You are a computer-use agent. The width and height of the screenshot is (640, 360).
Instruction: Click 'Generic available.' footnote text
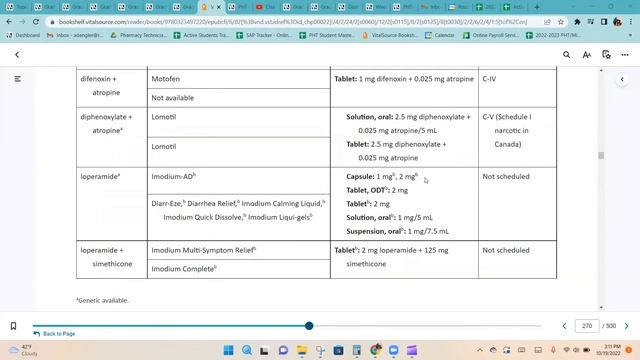click(102, 300)
